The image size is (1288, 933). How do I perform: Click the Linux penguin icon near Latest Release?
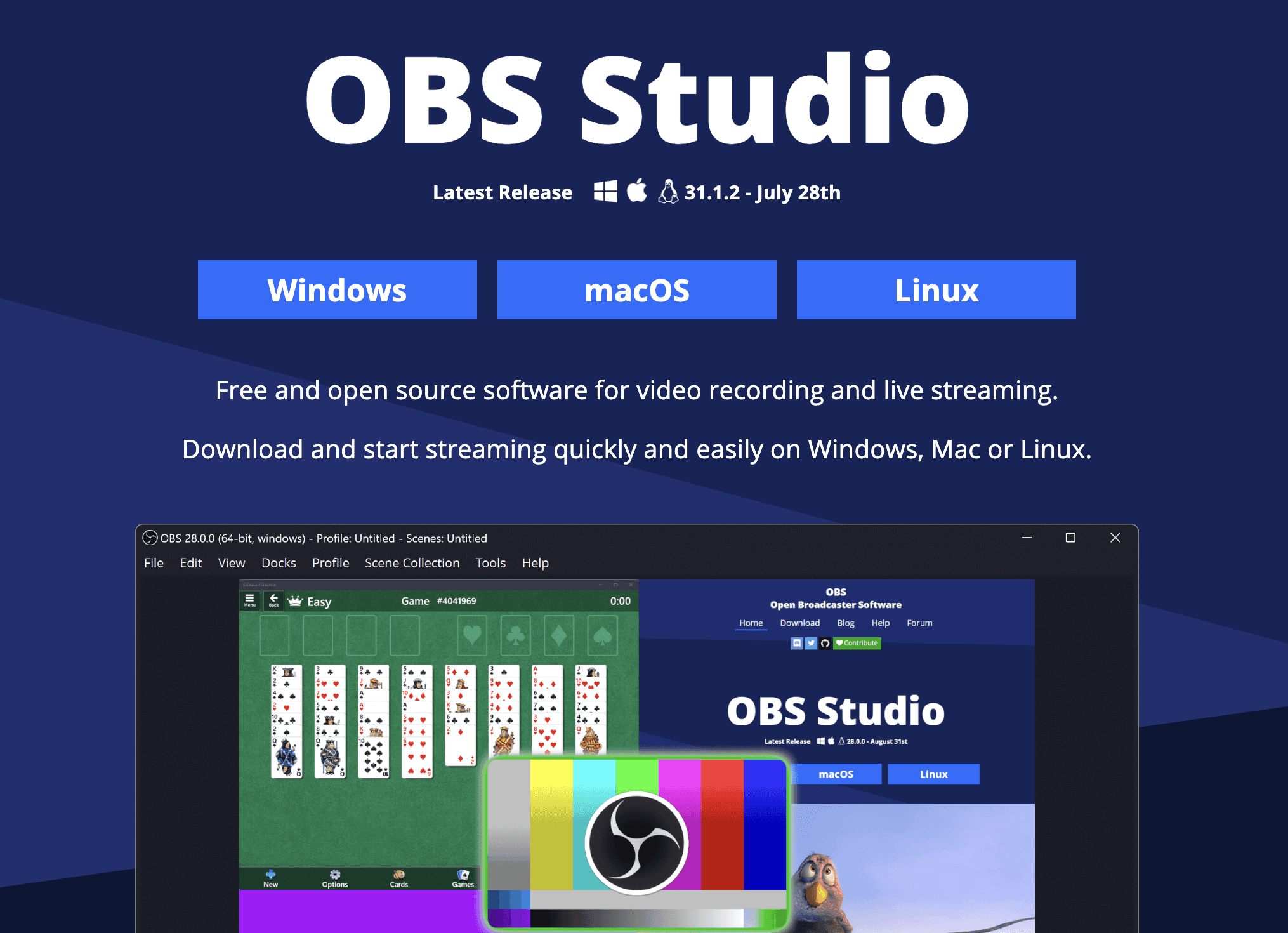[x=669, y=192]
